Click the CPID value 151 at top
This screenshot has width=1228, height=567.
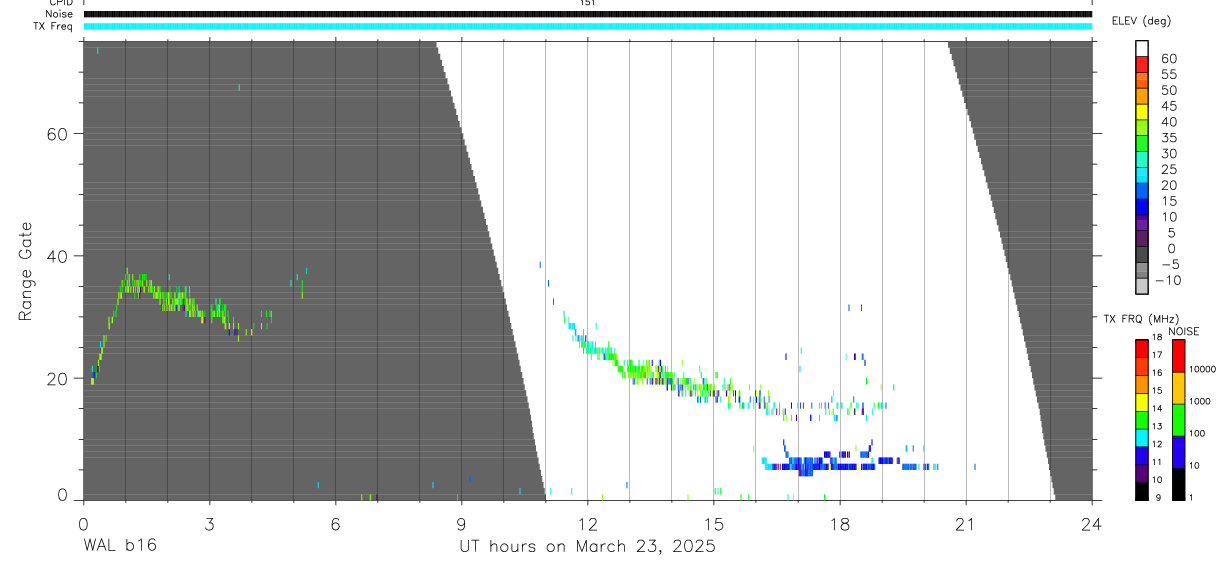coord(587,3)
